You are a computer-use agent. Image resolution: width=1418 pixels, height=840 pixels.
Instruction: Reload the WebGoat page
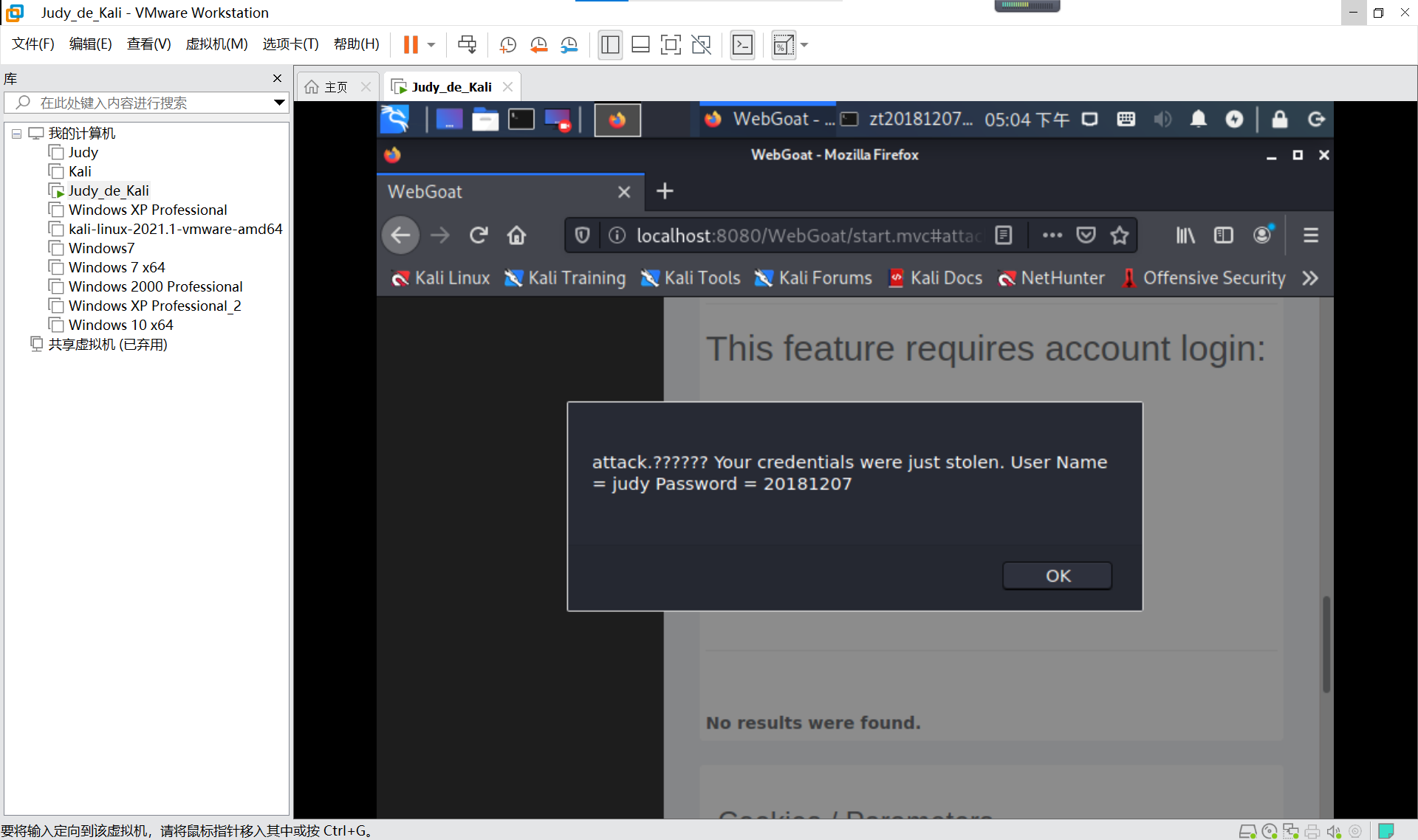479,235
